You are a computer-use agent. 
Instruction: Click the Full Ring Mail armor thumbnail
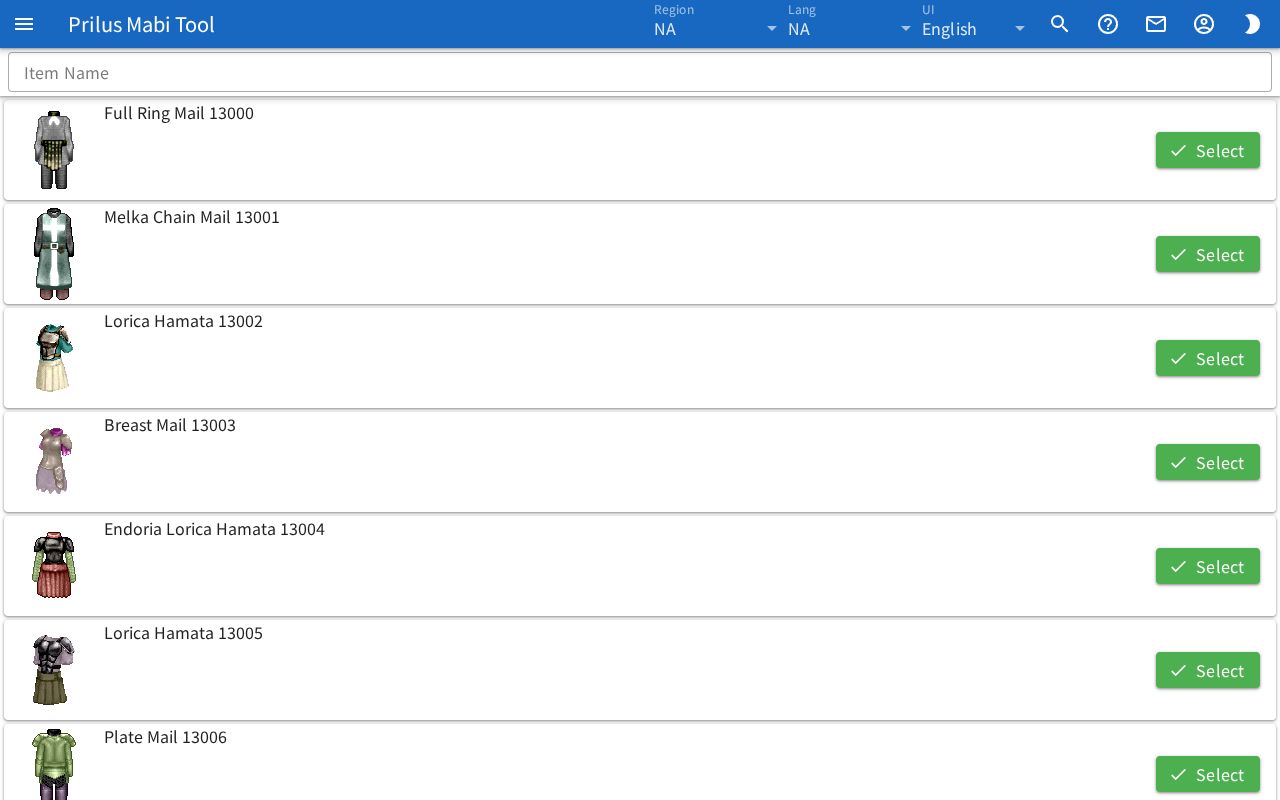pos(54,150)
